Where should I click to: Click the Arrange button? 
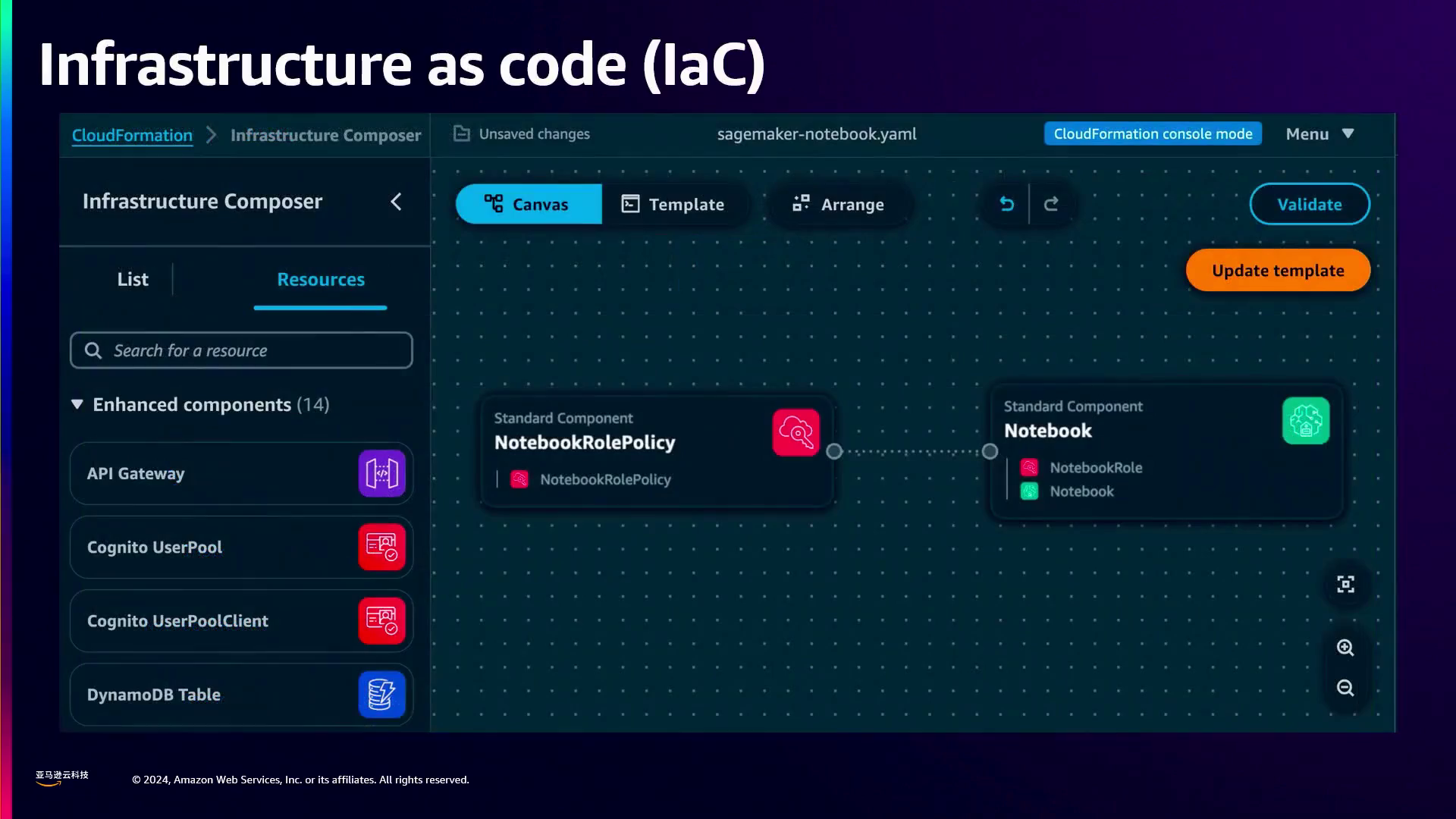839,204
